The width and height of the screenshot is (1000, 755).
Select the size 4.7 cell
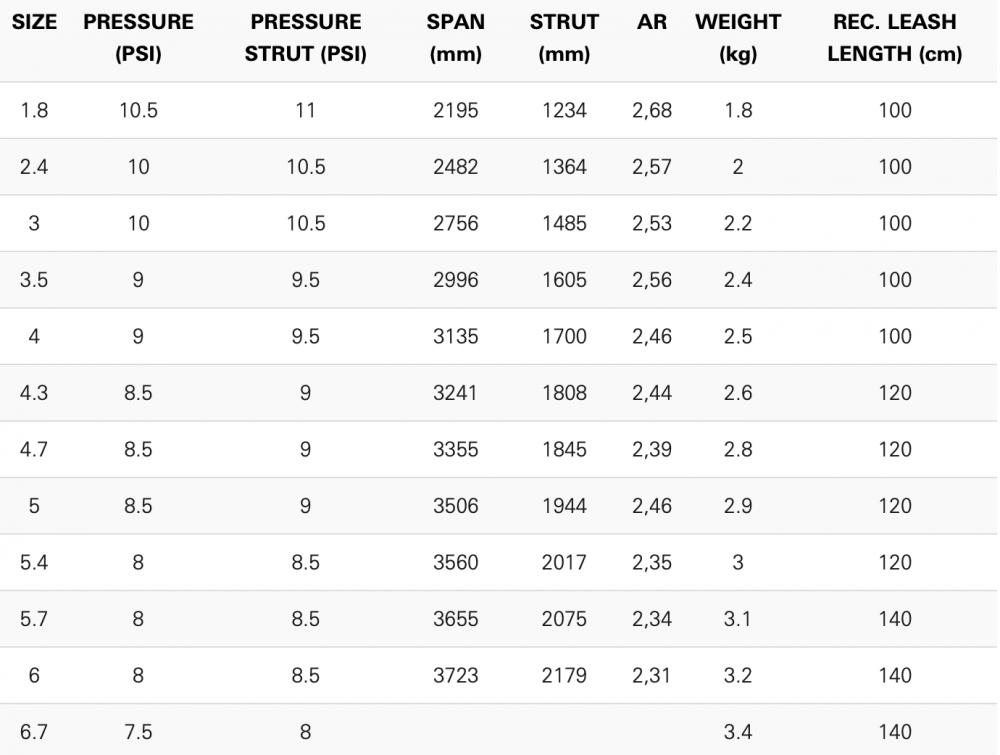click(33, 450)
